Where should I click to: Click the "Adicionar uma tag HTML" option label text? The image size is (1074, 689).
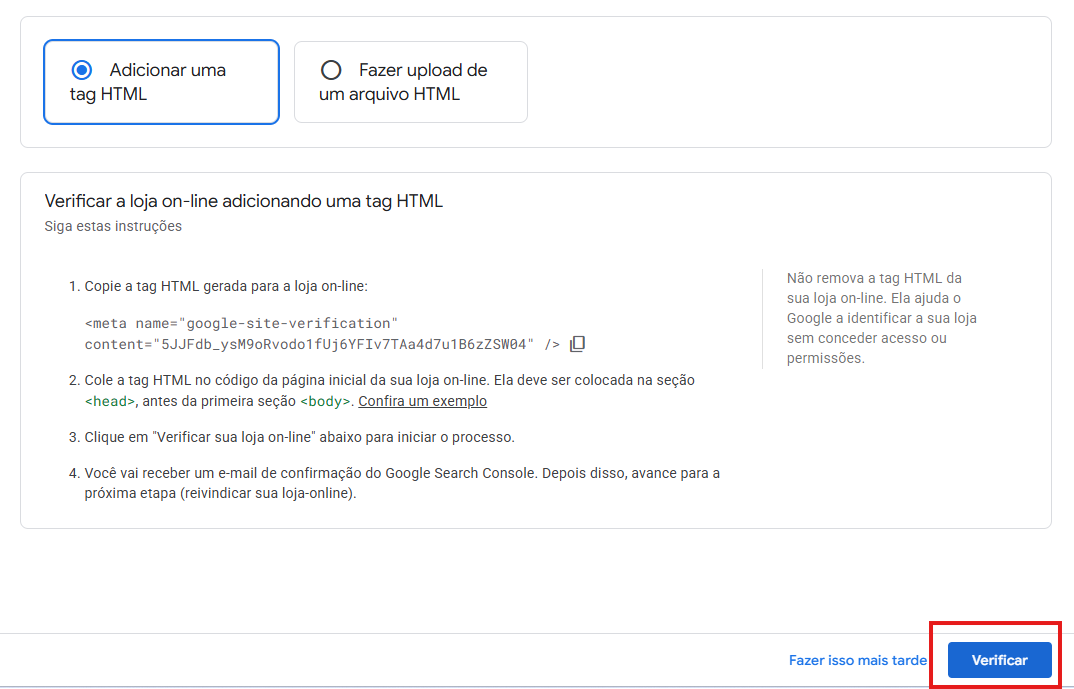coord(167,71)
